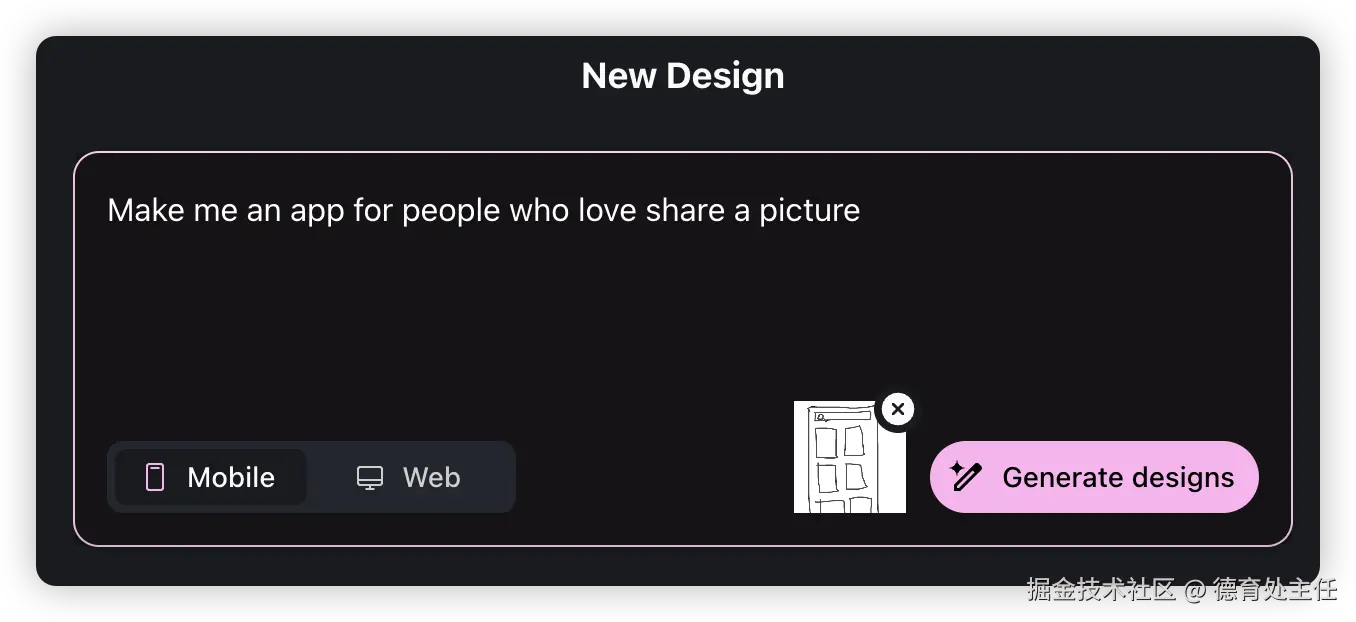Click the Generate designs button
1356x622 pixels.
point(1094,477)
